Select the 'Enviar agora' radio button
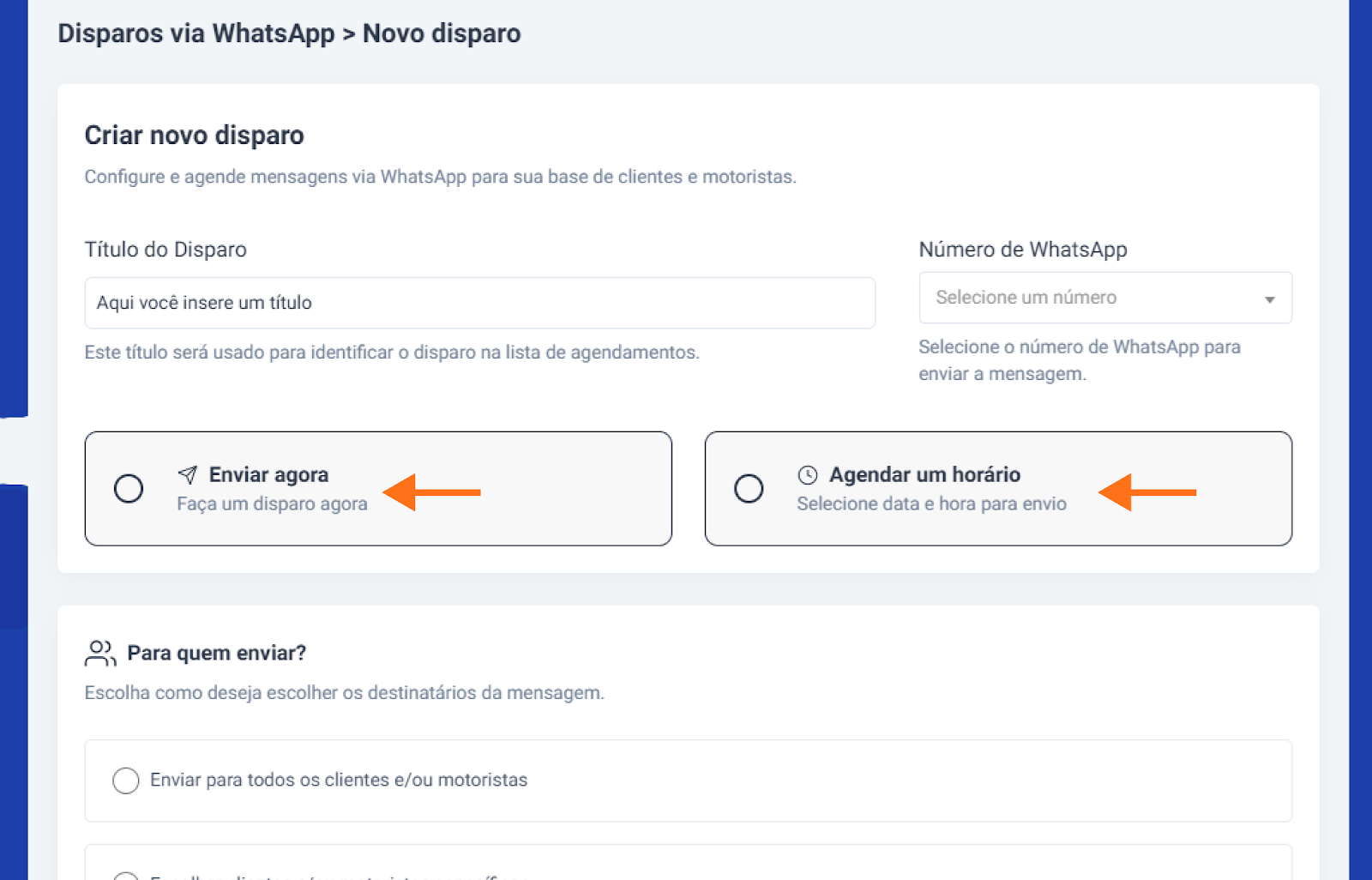Viewport: 1372px width, 880px height. pos(129,489)
